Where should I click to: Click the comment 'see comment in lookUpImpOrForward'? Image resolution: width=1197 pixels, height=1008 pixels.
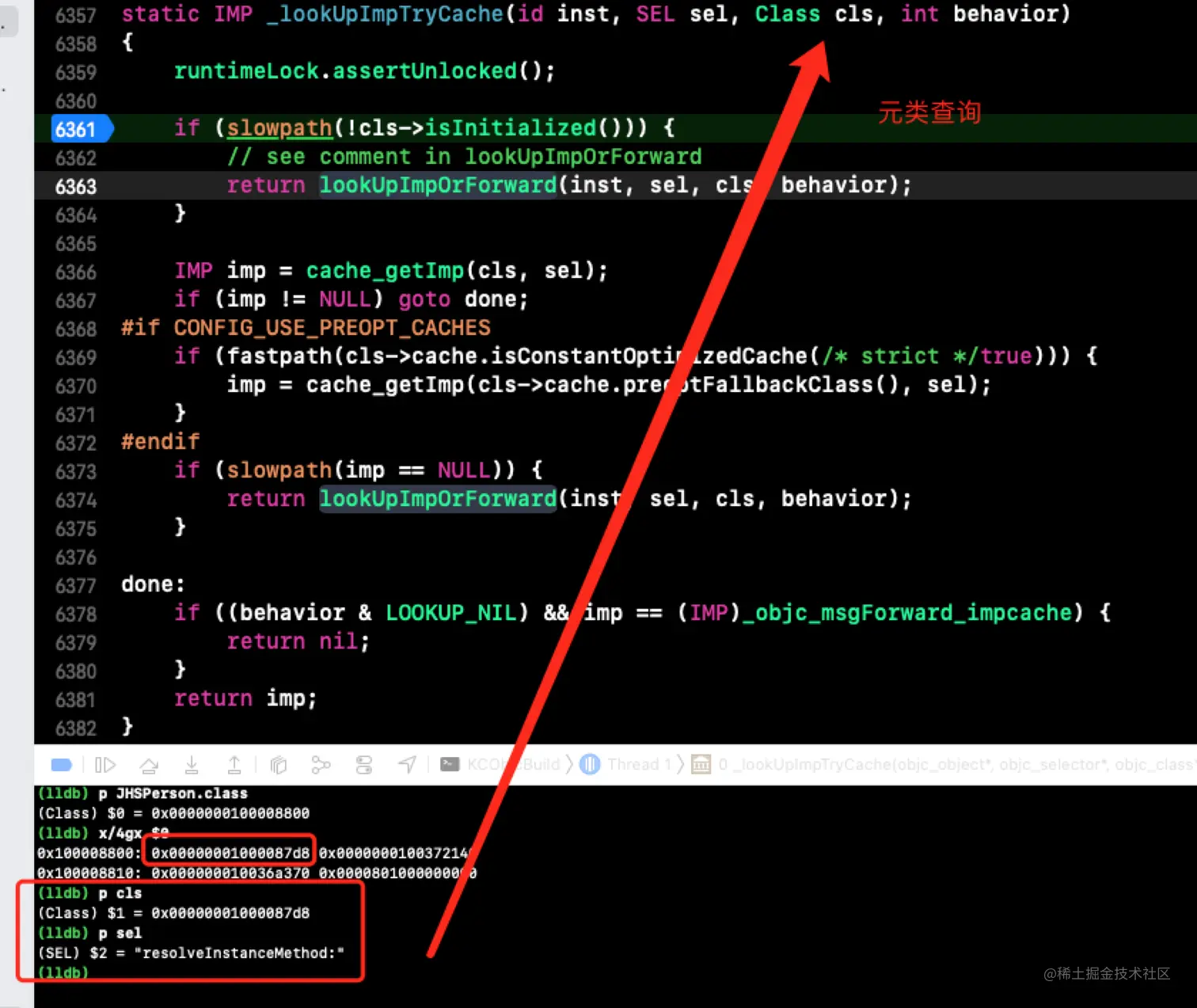[465, 157]
